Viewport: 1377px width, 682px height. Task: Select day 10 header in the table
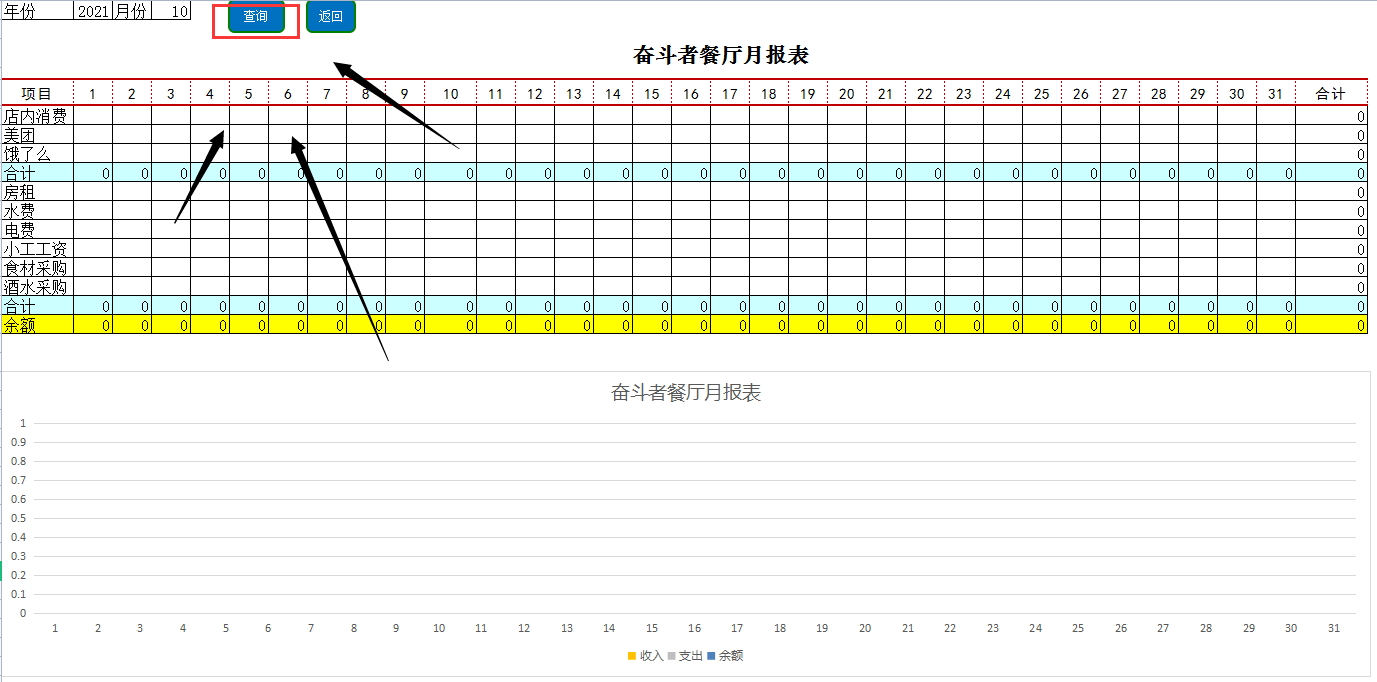450,94
